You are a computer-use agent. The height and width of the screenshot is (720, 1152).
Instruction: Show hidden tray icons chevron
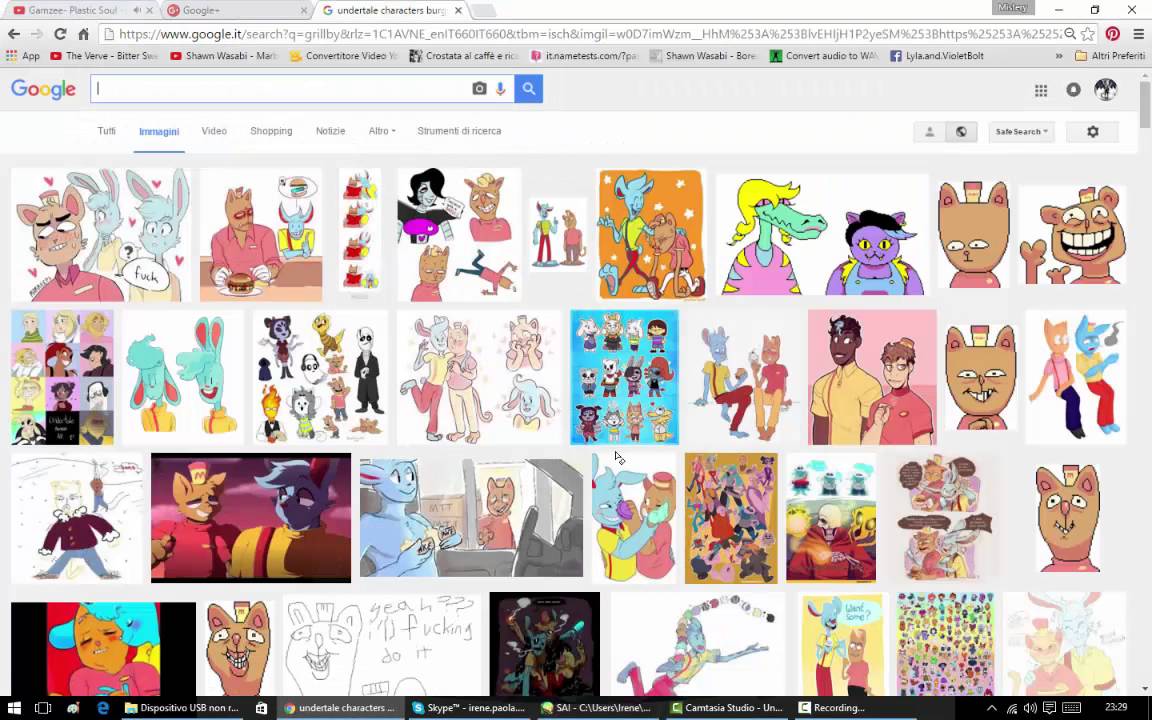tap(991, 708)
